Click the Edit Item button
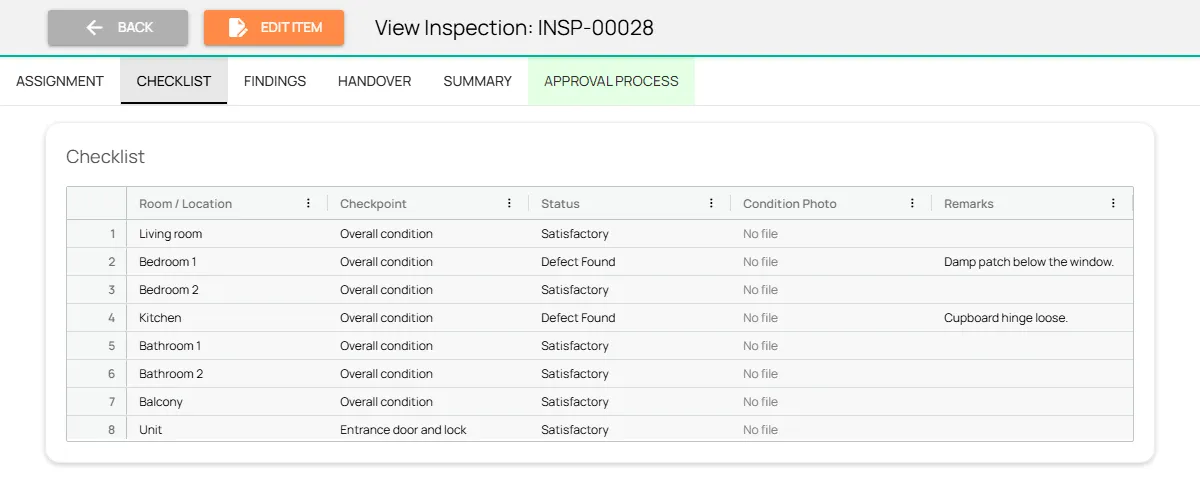 (274, 27)
